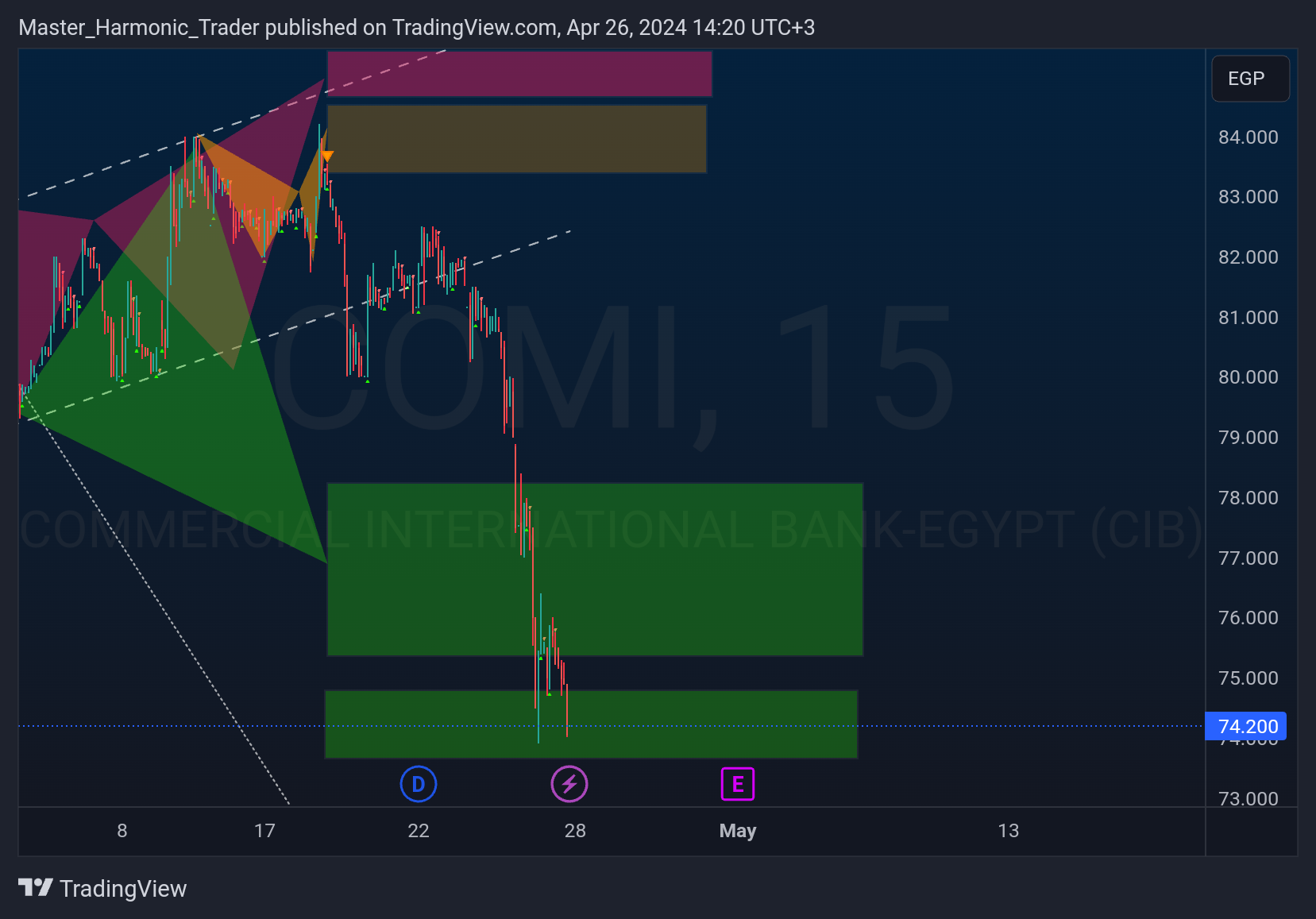
Task: Click the 77.000 price axis label
Action: pos(1248,558)
